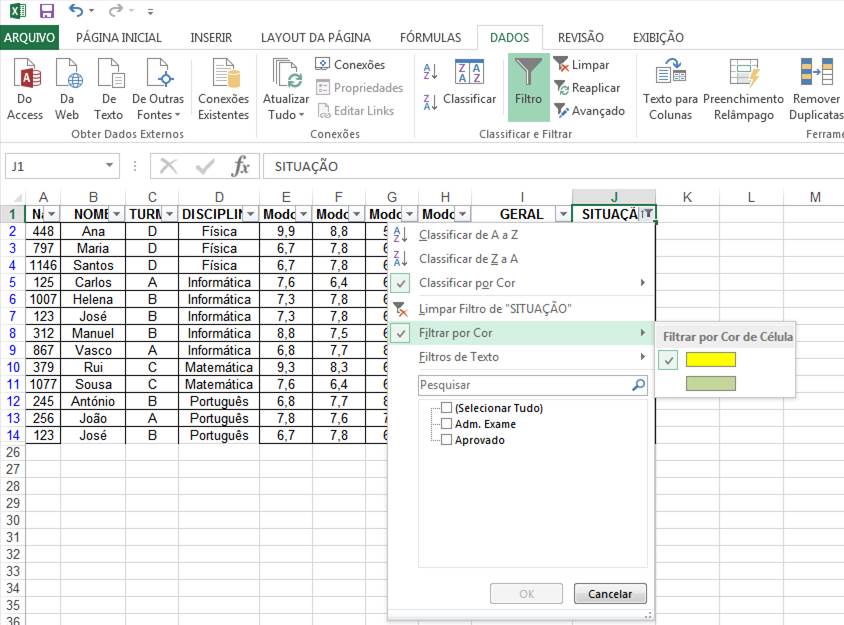The image size is (844, 625).
Task: Import data Do Access
Action: point(25,89)
